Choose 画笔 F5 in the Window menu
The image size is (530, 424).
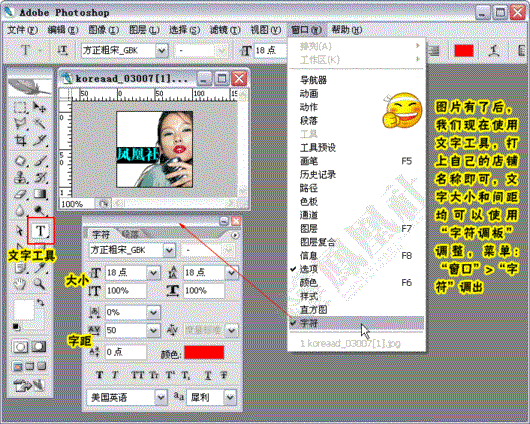point(357,161)
